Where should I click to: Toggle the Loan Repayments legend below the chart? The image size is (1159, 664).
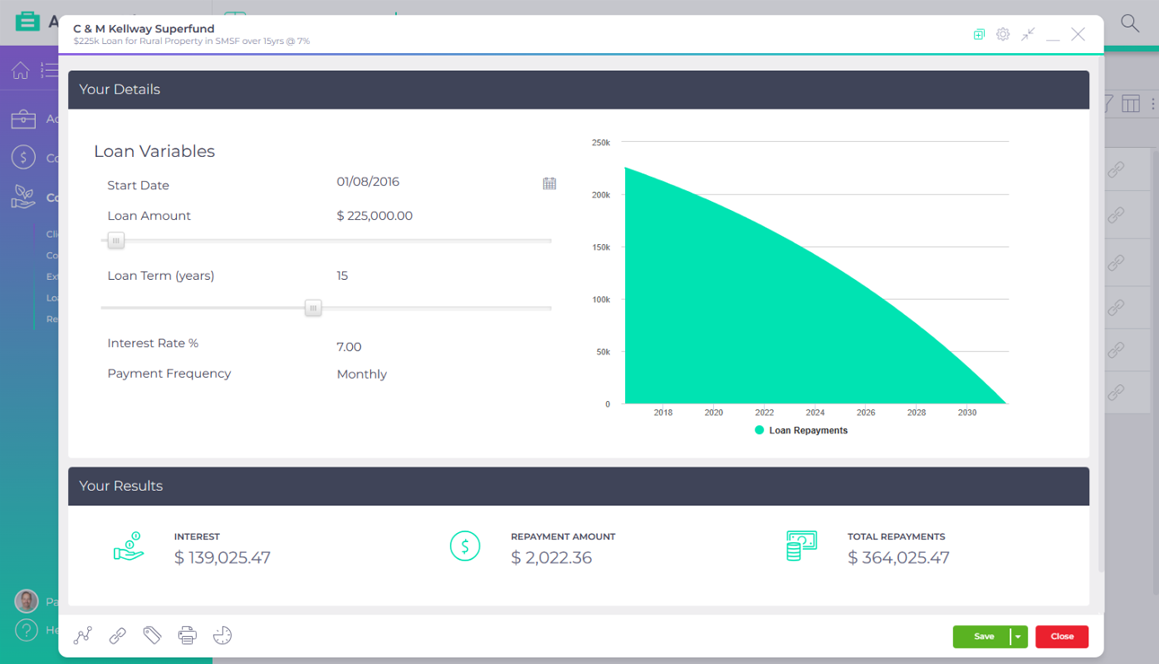coord(802,430)
